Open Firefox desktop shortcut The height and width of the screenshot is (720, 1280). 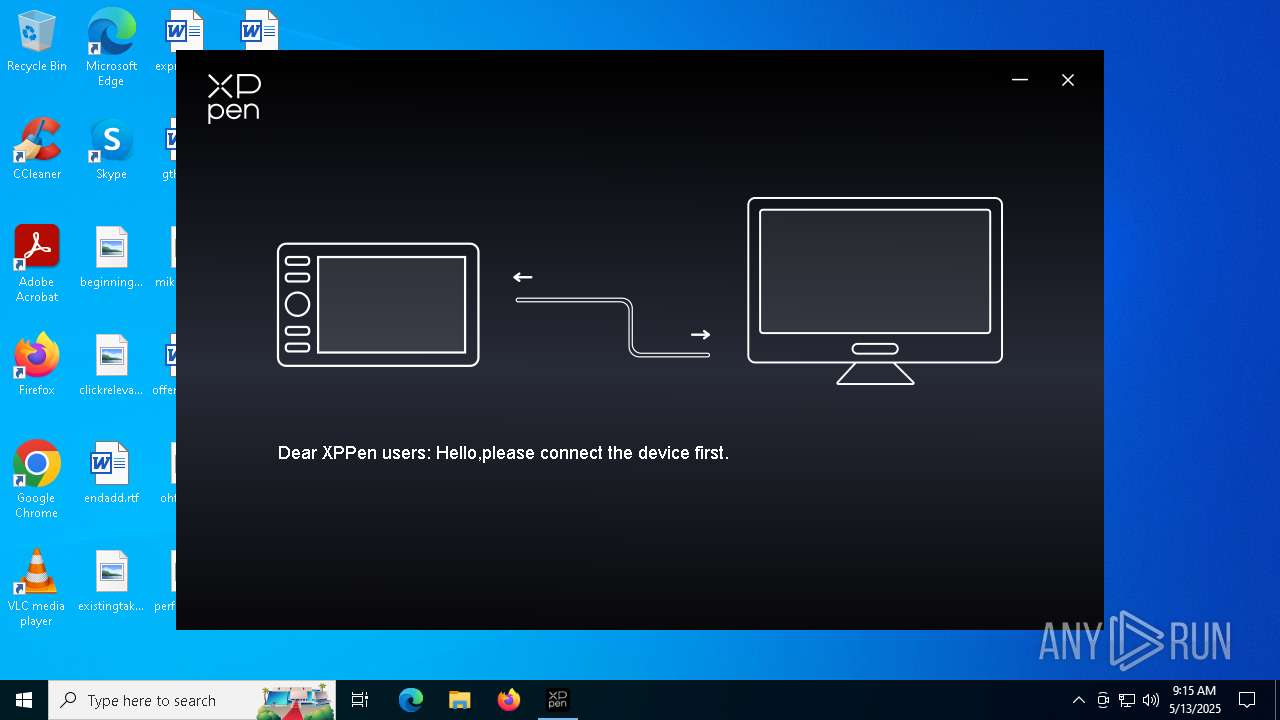pos(37,365)
